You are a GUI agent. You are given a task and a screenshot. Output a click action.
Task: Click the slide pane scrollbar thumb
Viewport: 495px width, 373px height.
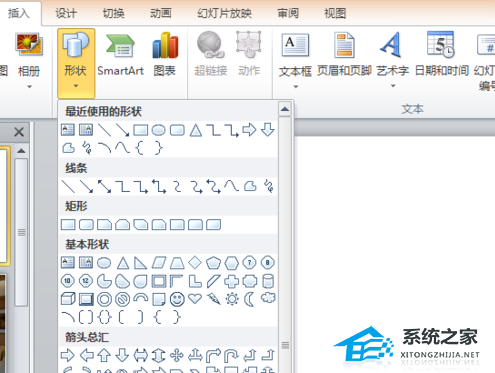click(x=21, y=232)
